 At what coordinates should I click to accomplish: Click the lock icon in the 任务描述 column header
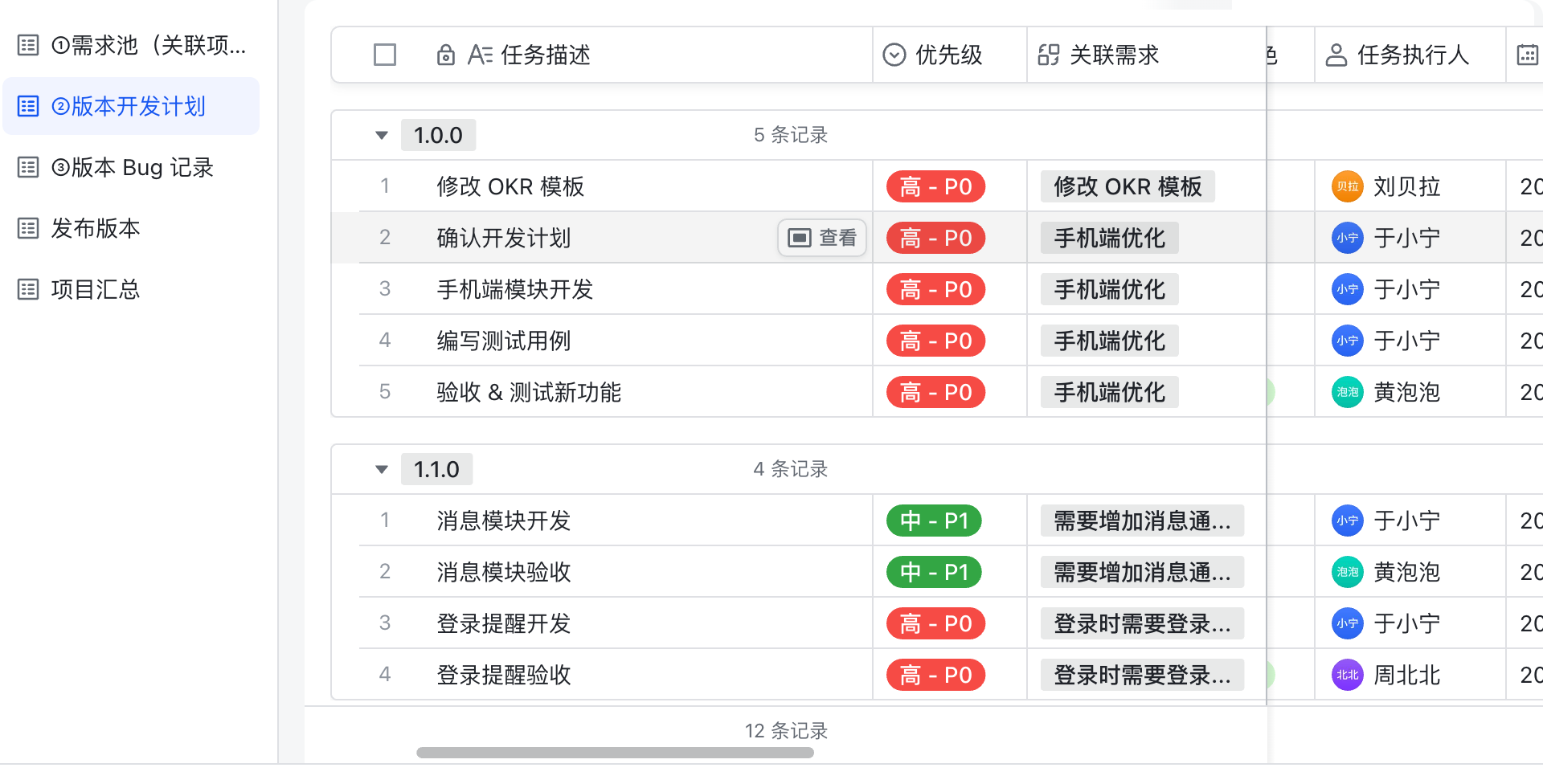[x=447, y=55]
